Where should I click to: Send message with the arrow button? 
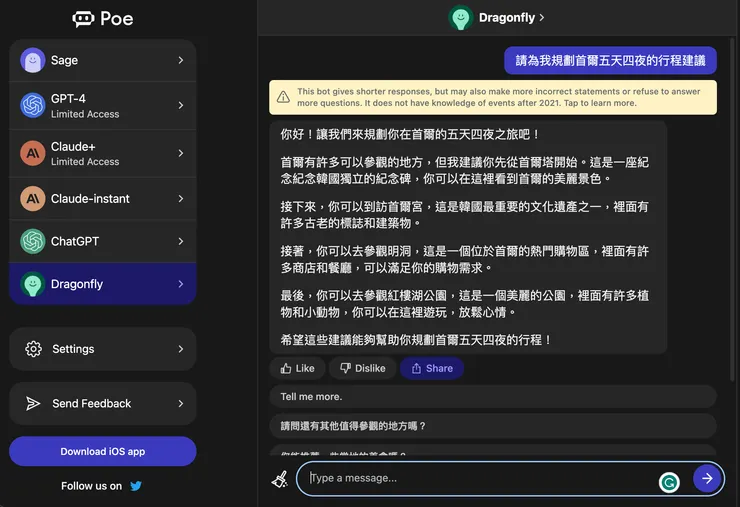pyautogui.click(x=706, y=478)
